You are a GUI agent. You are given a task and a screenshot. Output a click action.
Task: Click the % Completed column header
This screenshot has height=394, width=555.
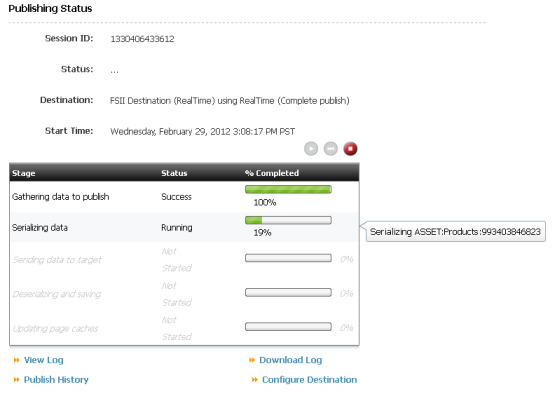tap(272, 173)
